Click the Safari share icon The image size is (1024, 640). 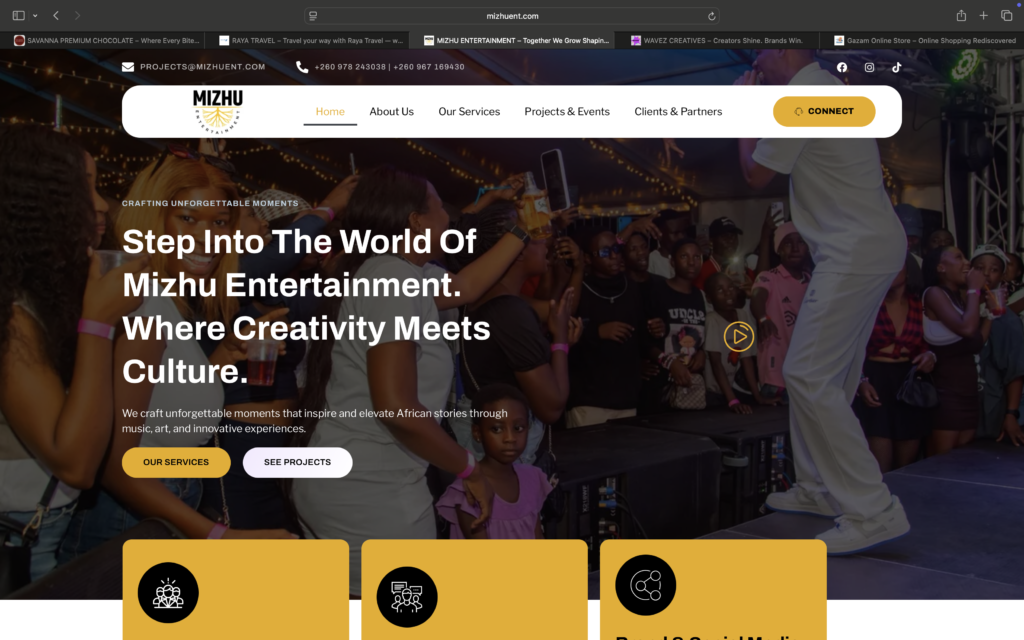tap(961, 15)
